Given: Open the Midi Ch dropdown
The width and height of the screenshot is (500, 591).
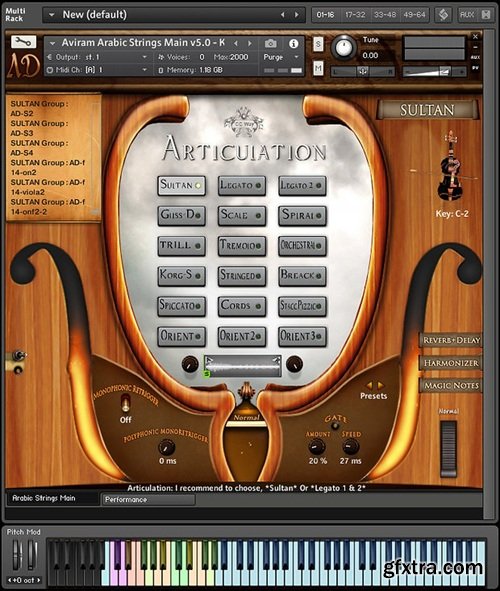Looking at the screenshot, I should point(98,70).
